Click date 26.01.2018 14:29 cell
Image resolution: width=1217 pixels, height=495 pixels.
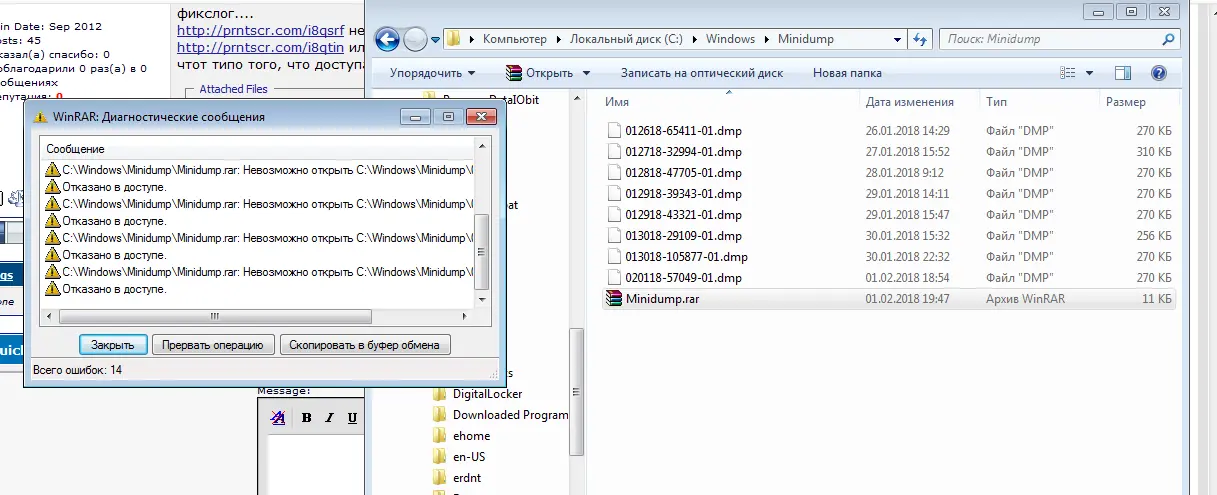908,130
